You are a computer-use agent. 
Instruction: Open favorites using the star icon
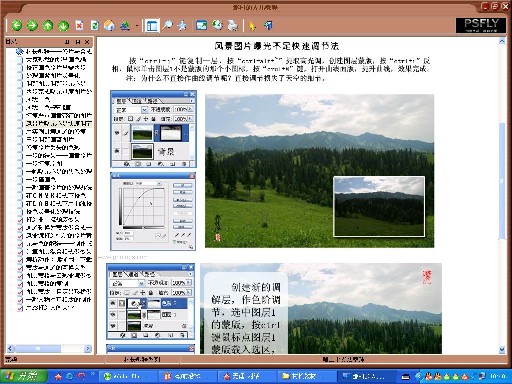pyautogui.click(x=182, y=25)
